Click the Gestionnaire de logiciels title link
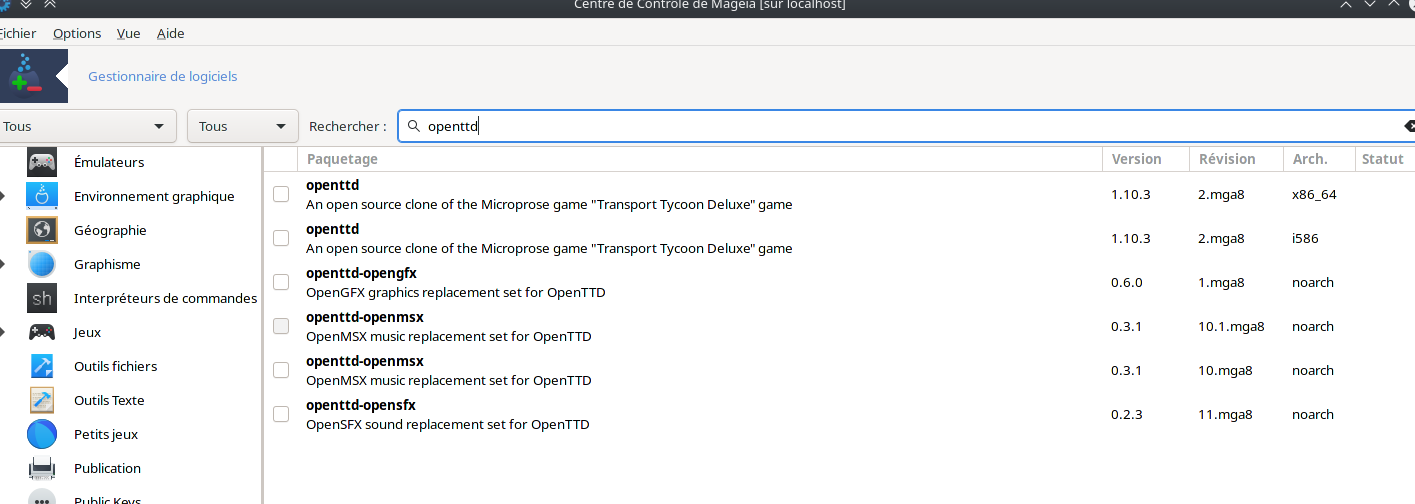 pyautogui.click(x=163, y=76)
